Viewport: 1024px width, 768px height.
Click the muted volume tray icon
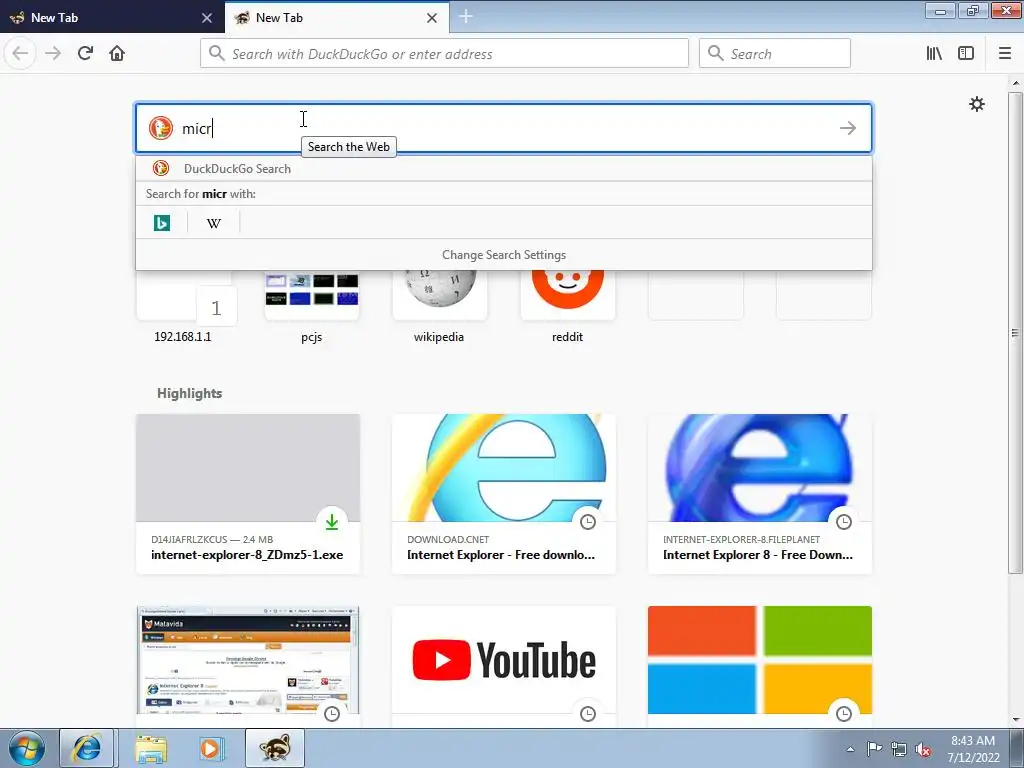coord(923,749)
